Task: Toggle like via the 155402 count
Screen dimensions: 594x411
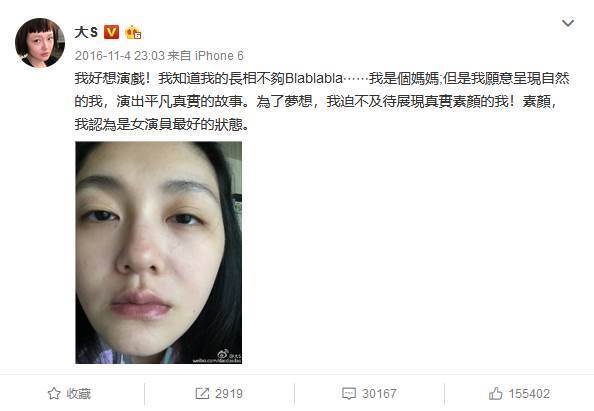Action: (x=529, y=394)
